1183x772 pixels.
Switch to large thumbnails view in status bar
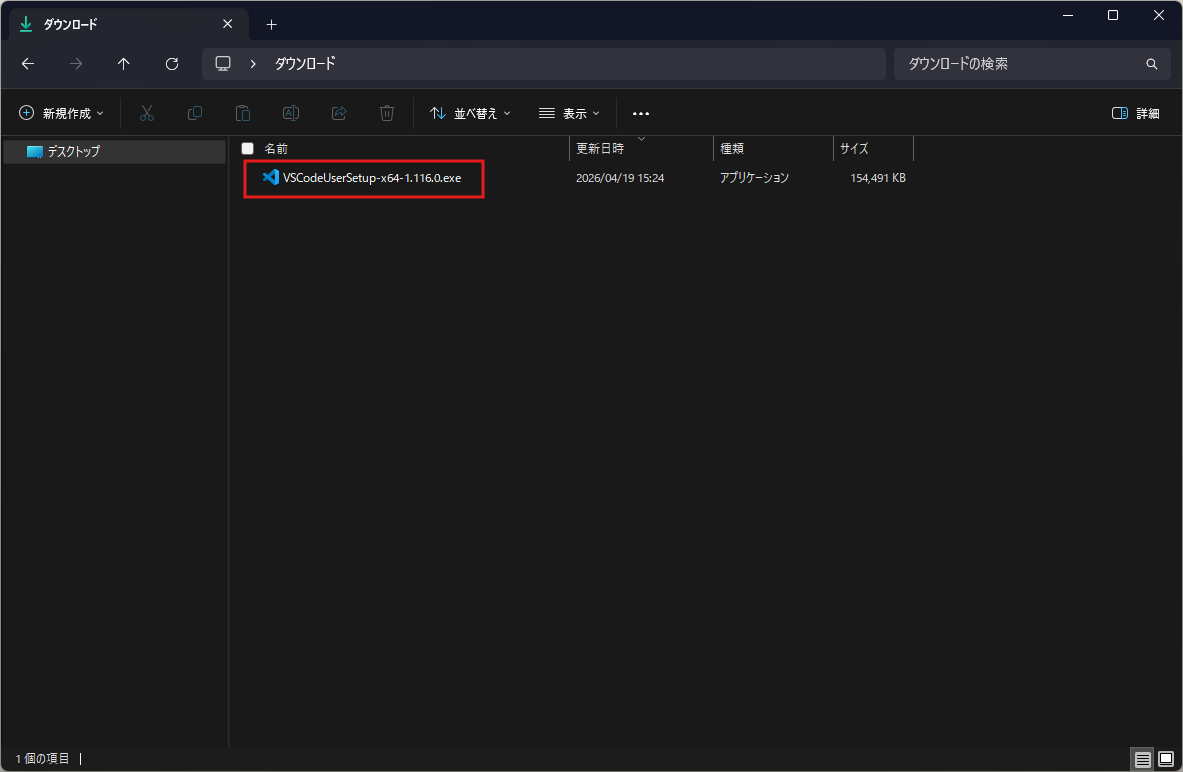tap(1165, 759)
